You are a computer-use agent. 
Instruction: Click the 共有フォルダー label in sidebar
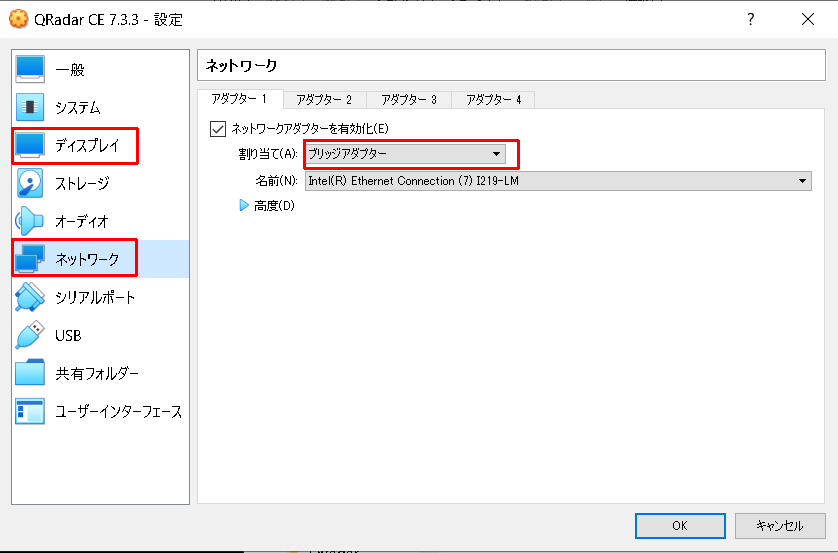pos(97,373)
